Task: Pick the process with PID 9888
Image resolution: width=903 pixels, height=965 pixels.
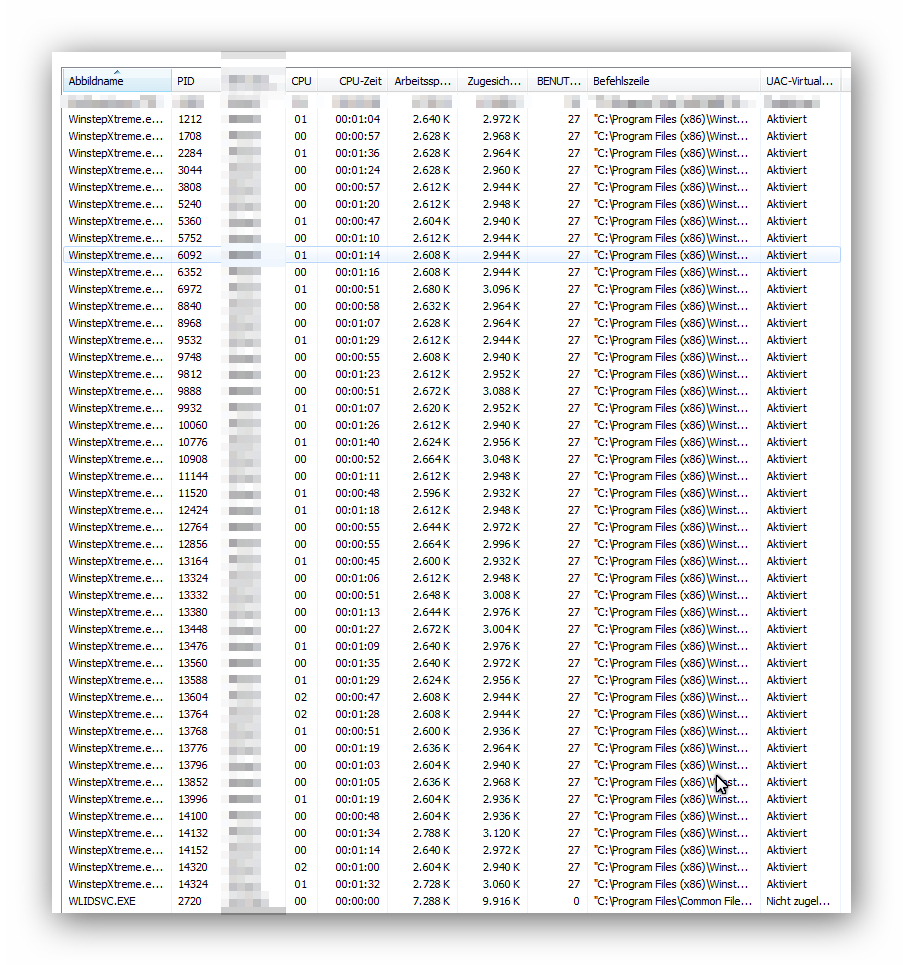Action: point(115,391)
